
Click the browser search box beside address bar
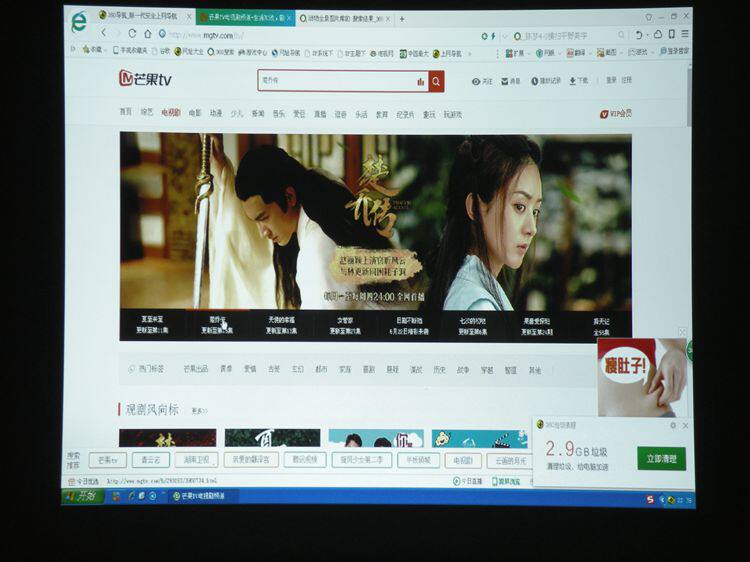569,35
